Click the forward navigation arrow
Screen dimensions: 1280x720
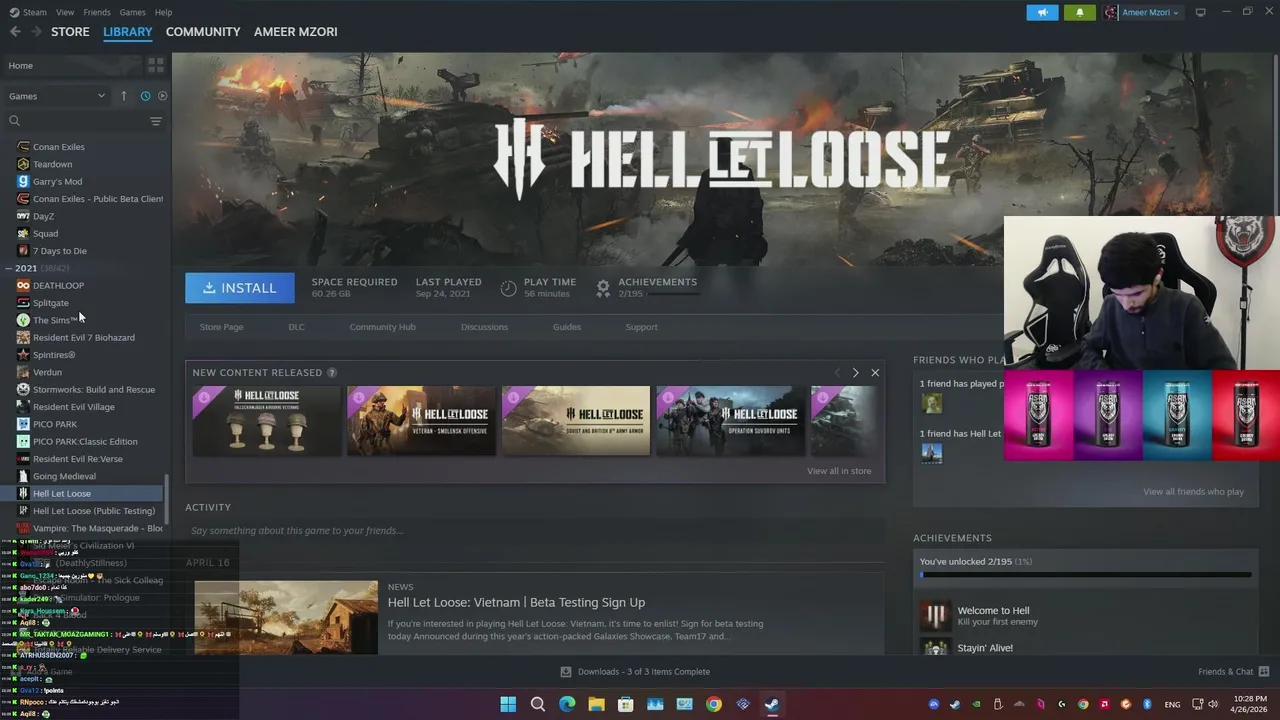click(37, 32)
